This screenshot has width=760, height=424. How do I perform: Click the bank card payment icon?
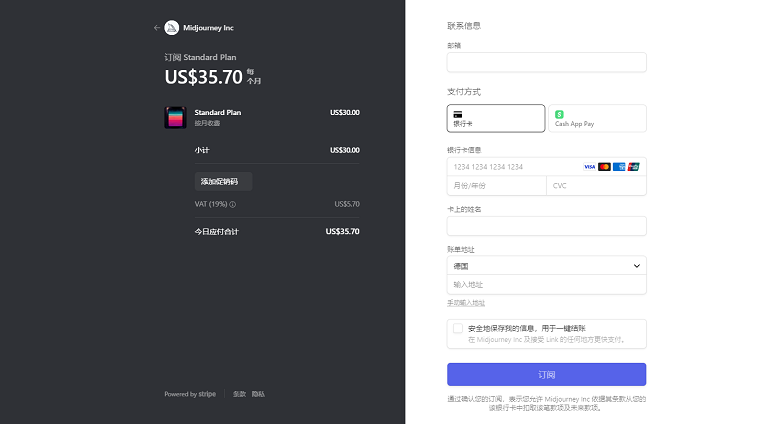pos(458,114)
